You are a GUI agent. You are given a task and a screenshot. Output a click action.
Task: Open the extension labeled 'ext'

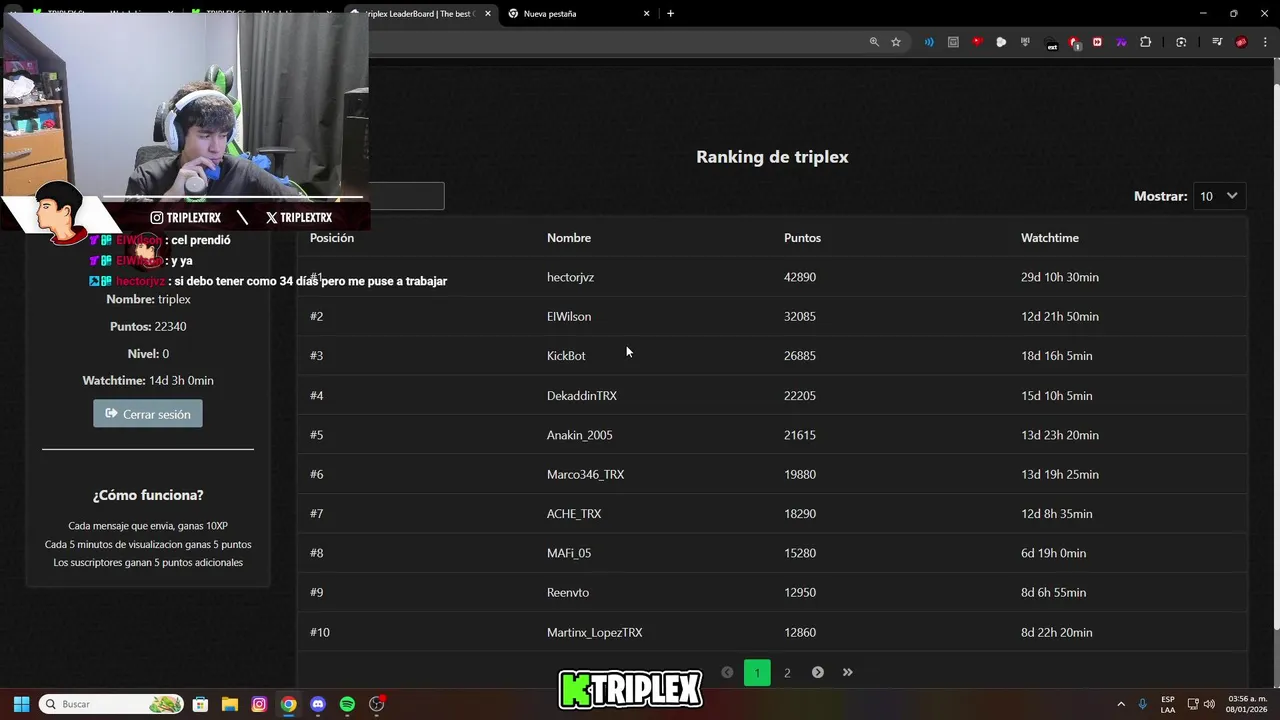tap(1052, 43)
